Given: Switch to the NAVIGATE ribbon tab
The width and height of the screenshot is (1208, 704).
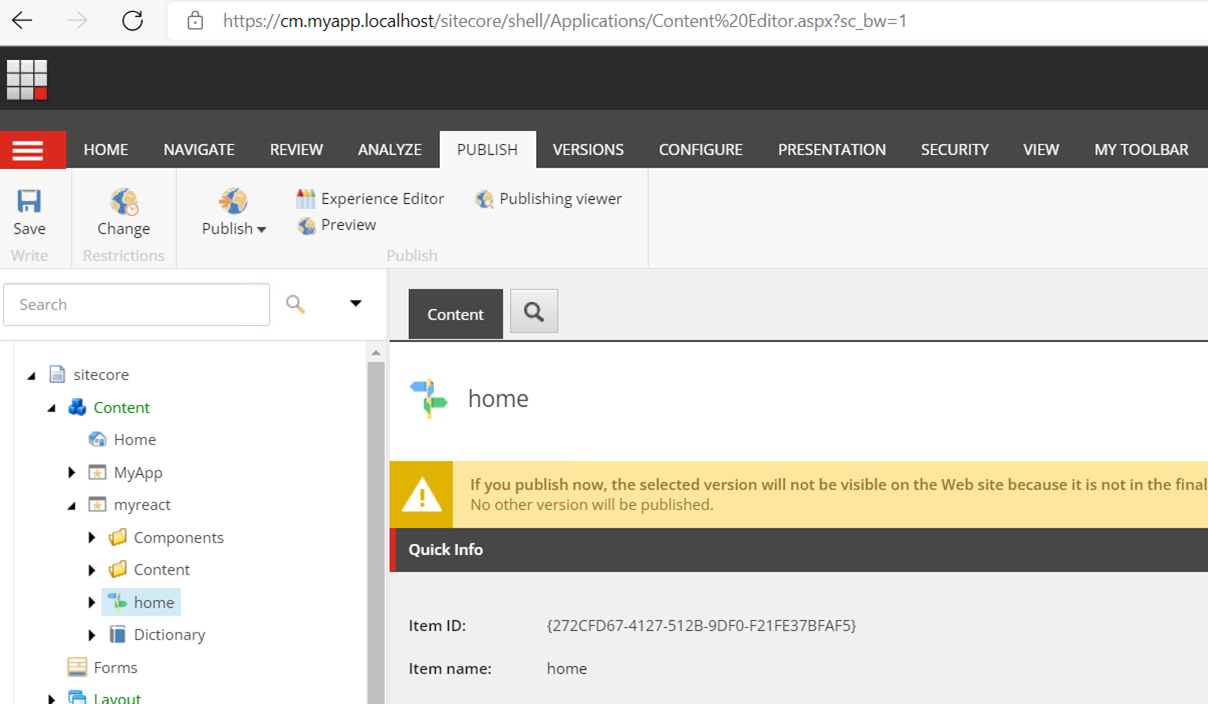Looking at the screenshot, I should pos(199,149).
